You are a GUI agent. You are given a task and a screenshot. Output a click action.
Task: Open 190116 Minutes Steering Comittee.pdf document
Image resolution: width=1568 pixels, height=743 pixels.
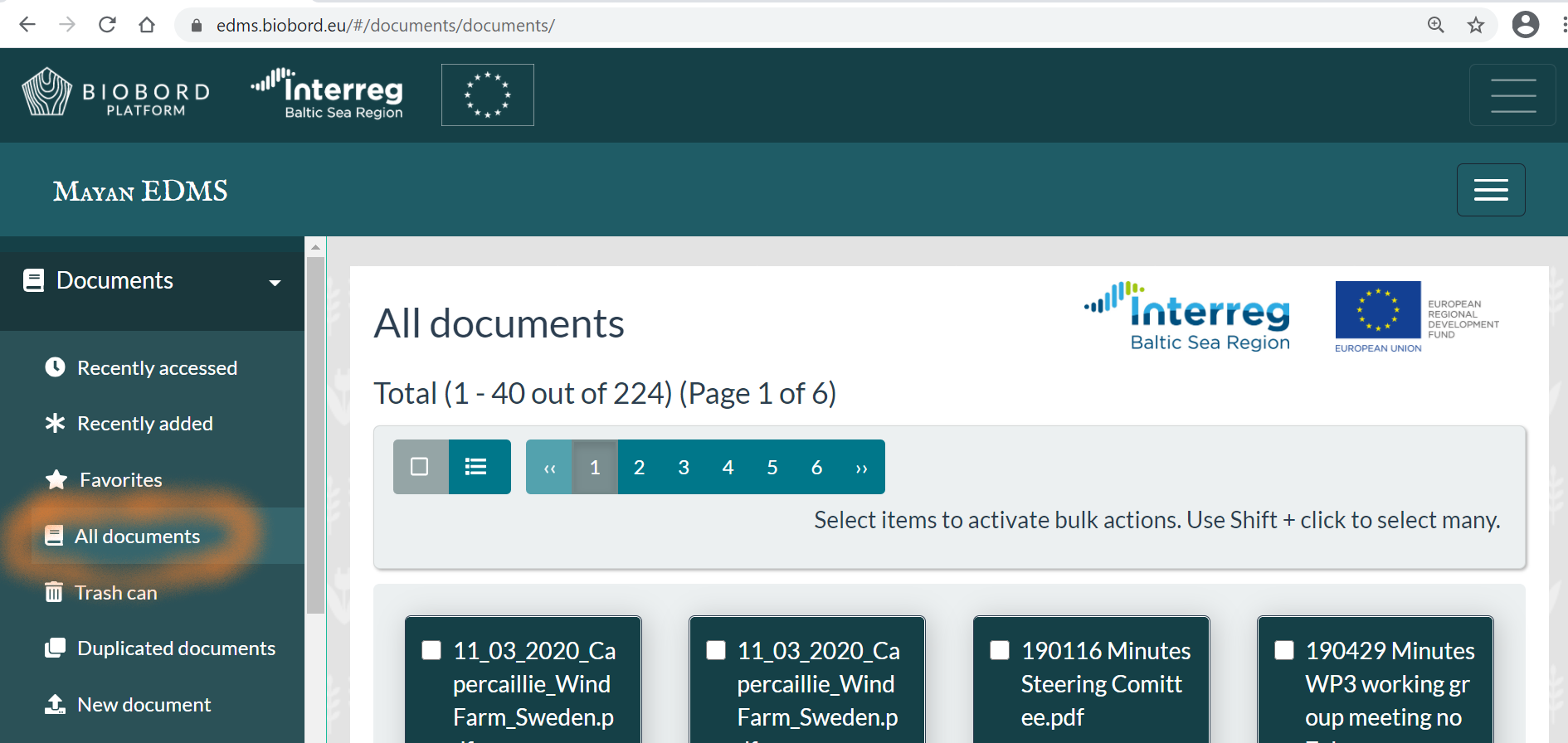[1106, 683]
